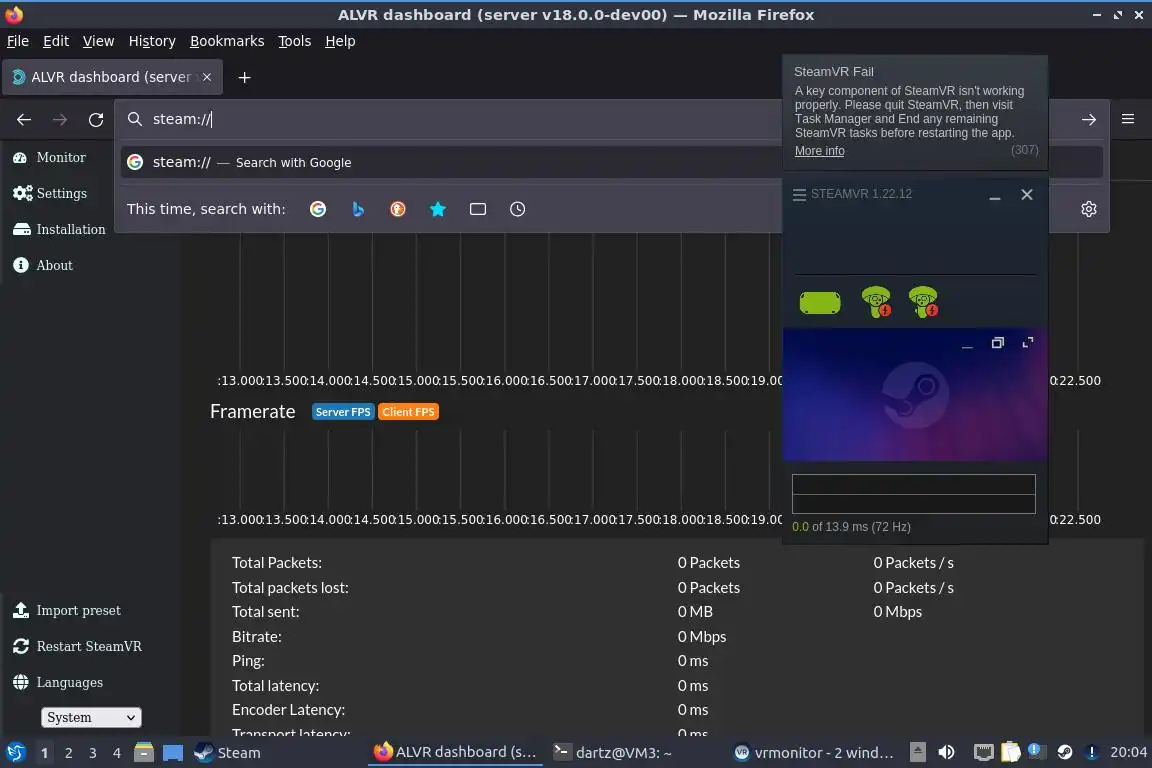Switch to the dartz@VM3 terminal window

613,753
